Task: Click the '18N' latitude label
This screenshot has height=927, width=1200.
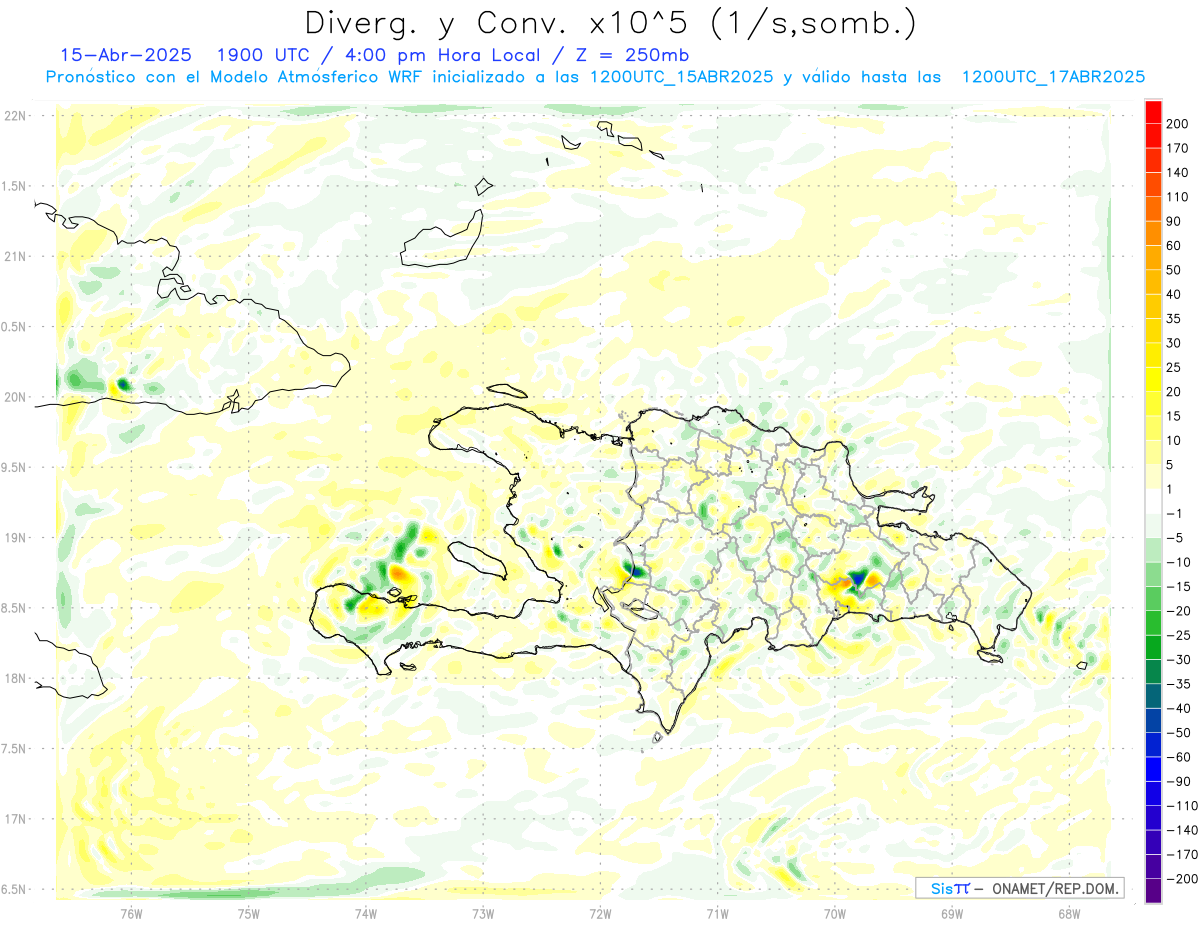Action: tap(15, 678)
